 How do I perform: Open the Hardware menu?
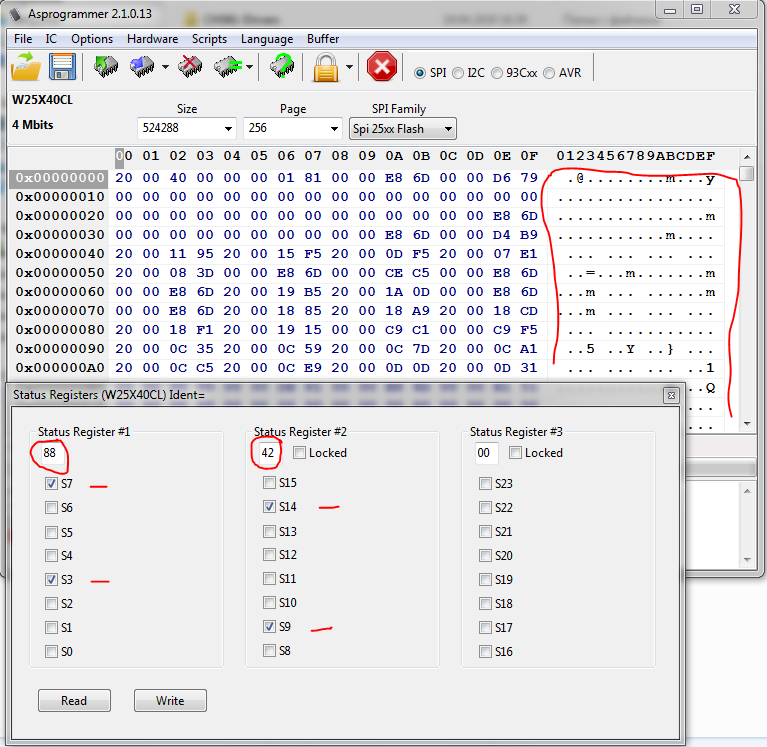coord(152,39)
